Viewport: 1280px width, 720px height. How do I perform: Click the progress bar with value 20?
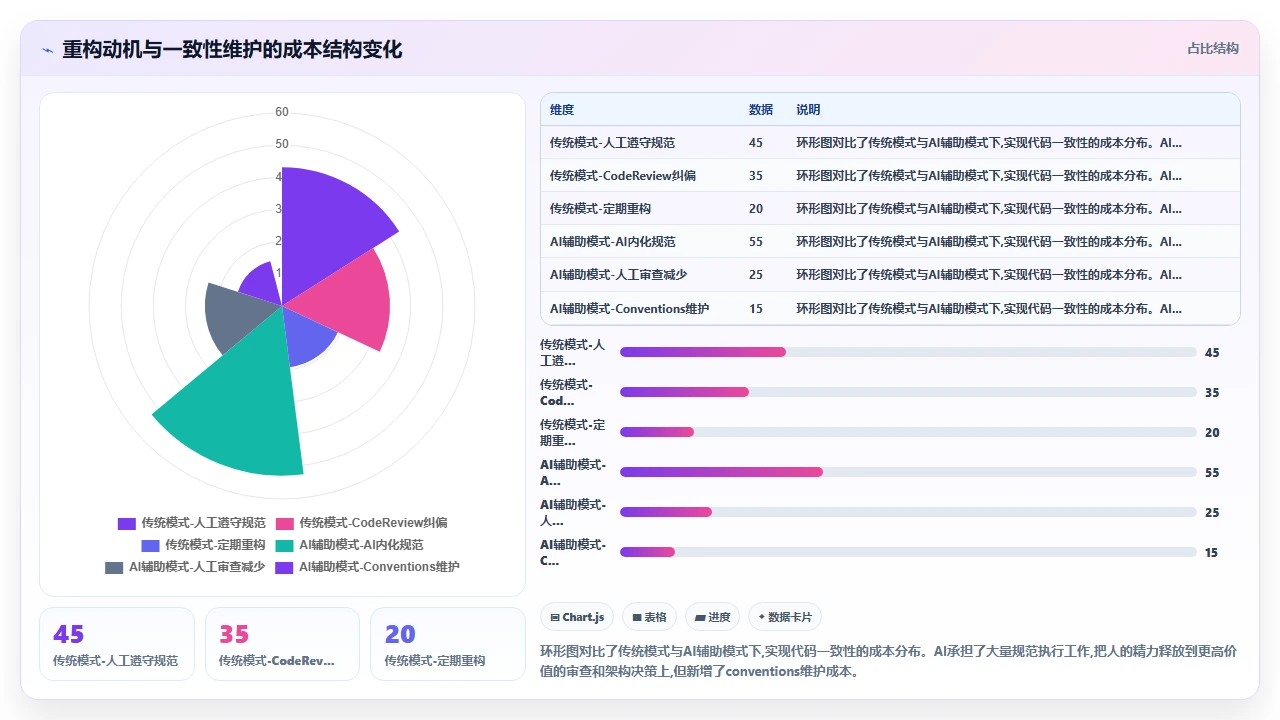coord(908,432)
